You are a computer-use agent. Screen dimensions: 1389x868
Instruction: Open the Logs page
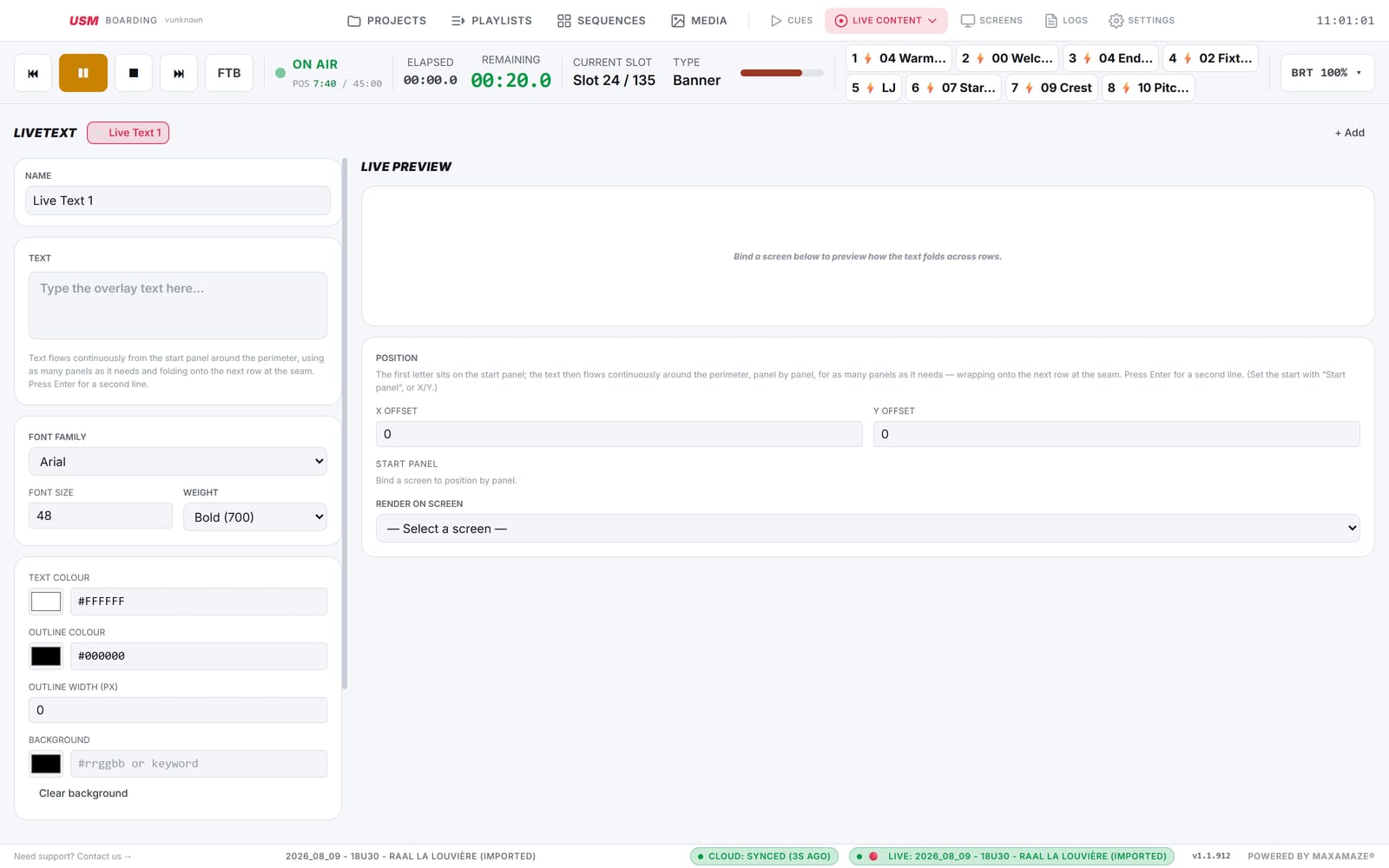tap(1066, 20)
